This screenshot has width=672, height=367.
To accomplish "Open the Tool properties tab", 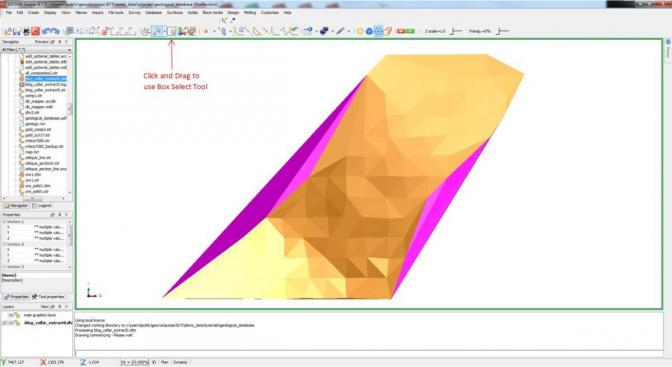I will [48, 297].
